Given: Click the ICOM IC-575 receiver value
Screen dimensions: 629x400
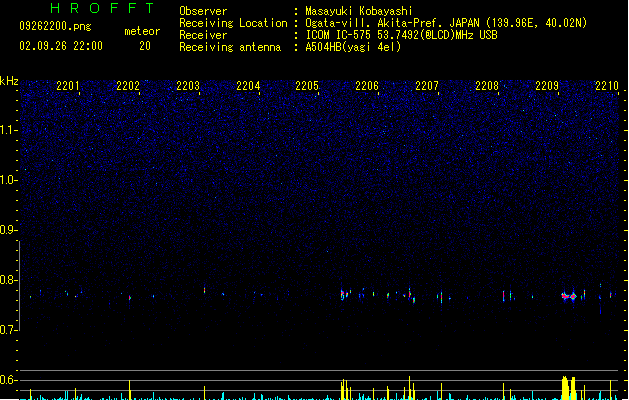Looking at the screenshot, I should click(401, 35).
